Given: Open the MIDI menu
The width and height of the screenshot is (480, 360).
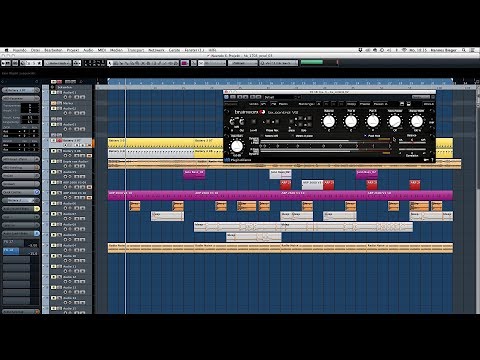Looking at the screenshot, I should 102,50.
